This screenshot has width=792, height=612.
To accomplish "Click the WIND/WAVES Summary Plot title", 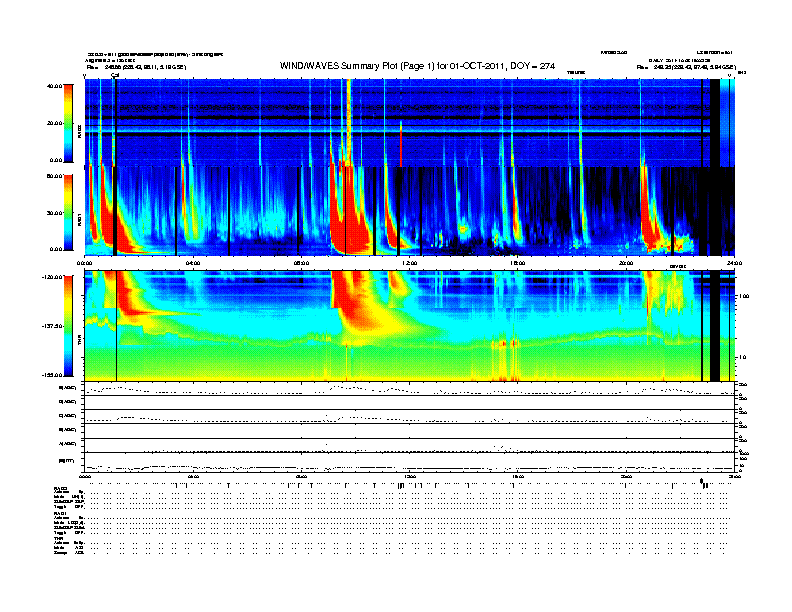I will (417, 66).
